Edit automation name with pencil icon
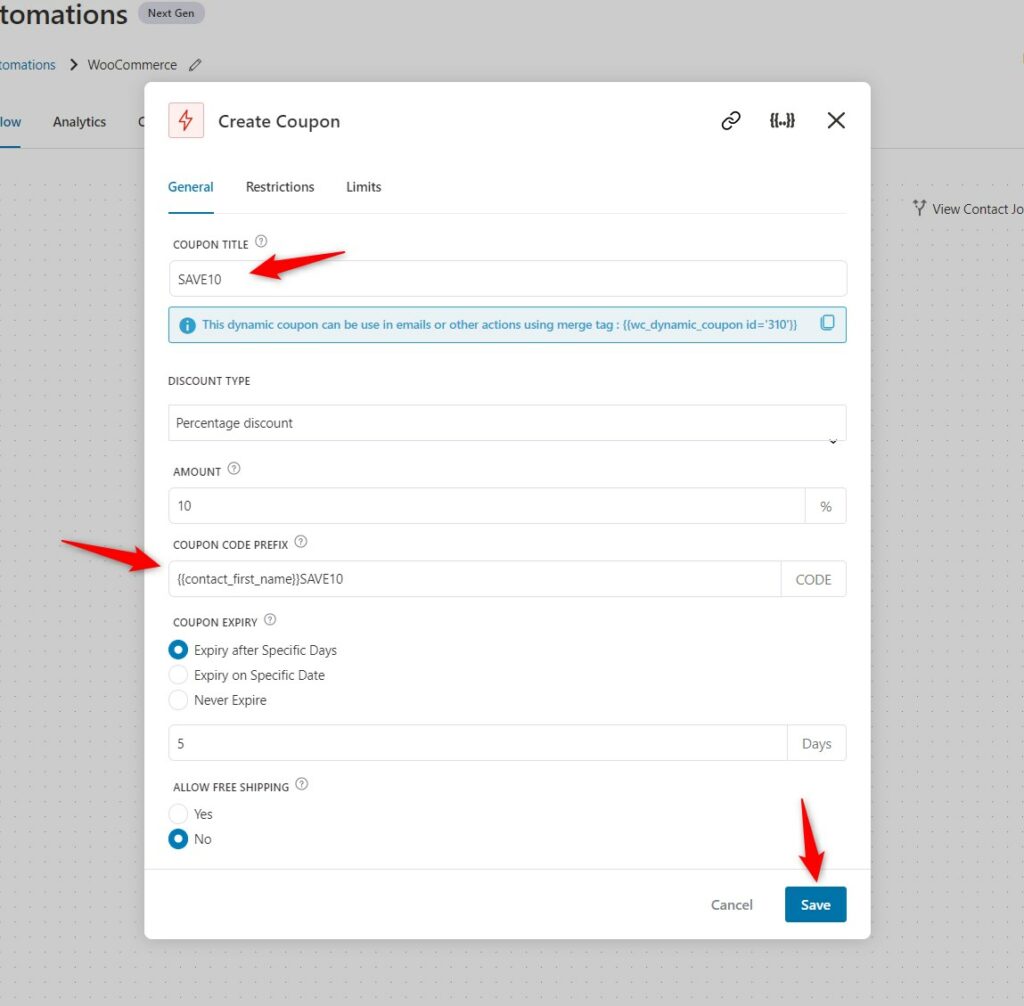 pyautogui.click(x=195, y=65)
